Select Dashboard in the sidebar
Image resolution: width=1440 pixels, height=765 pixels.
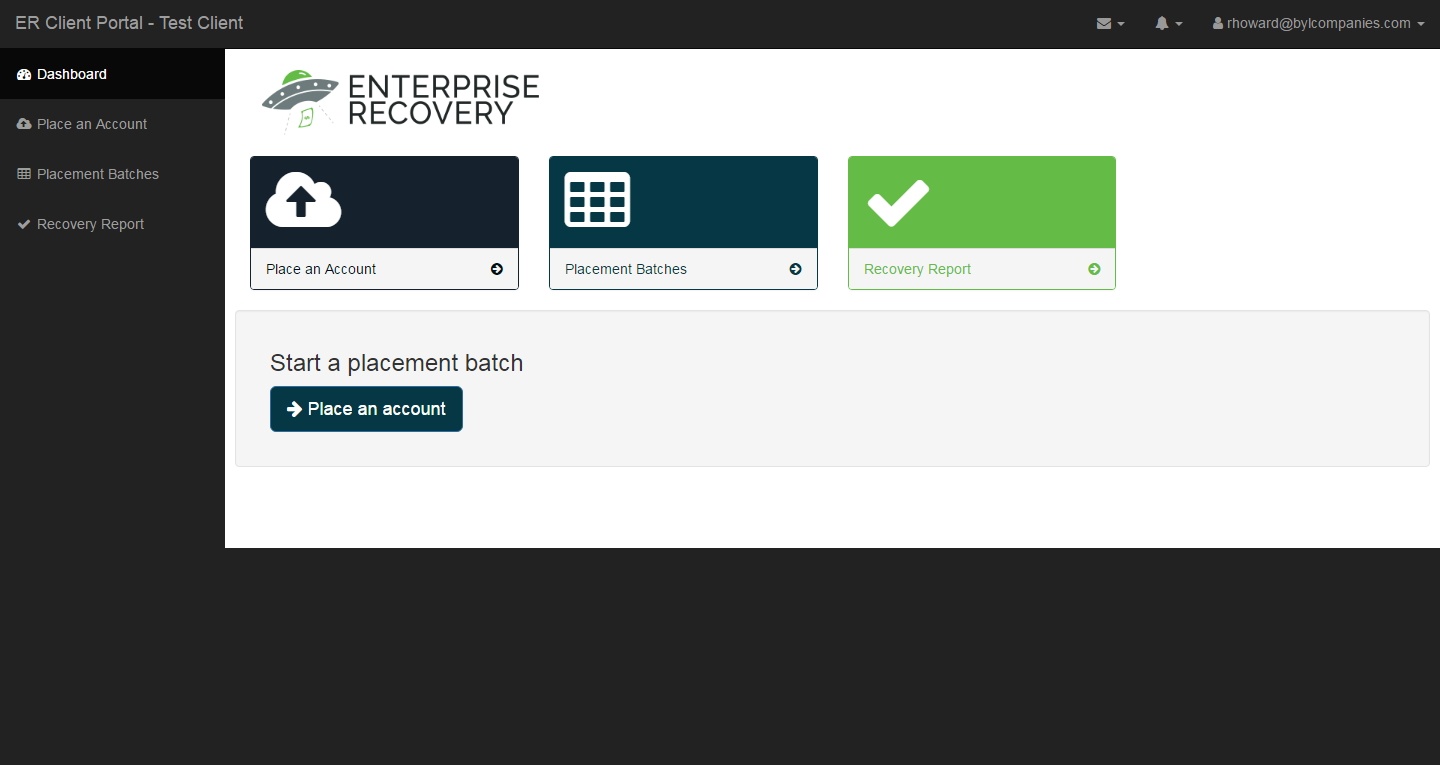pos(112,74)
